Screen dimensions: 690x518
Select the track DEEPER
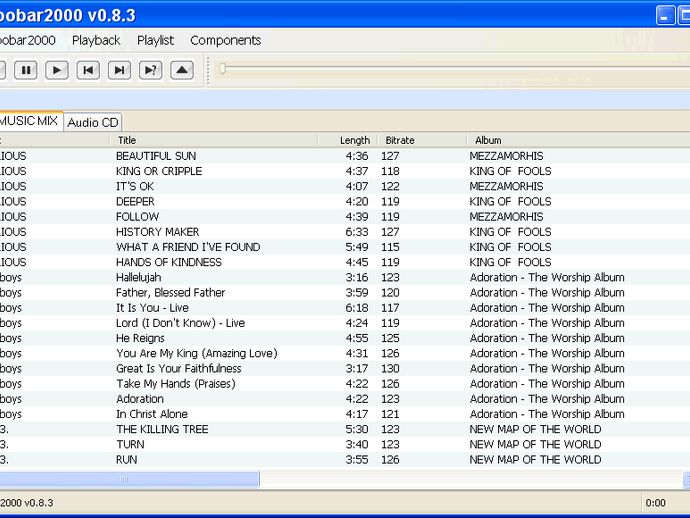(135, 202)
